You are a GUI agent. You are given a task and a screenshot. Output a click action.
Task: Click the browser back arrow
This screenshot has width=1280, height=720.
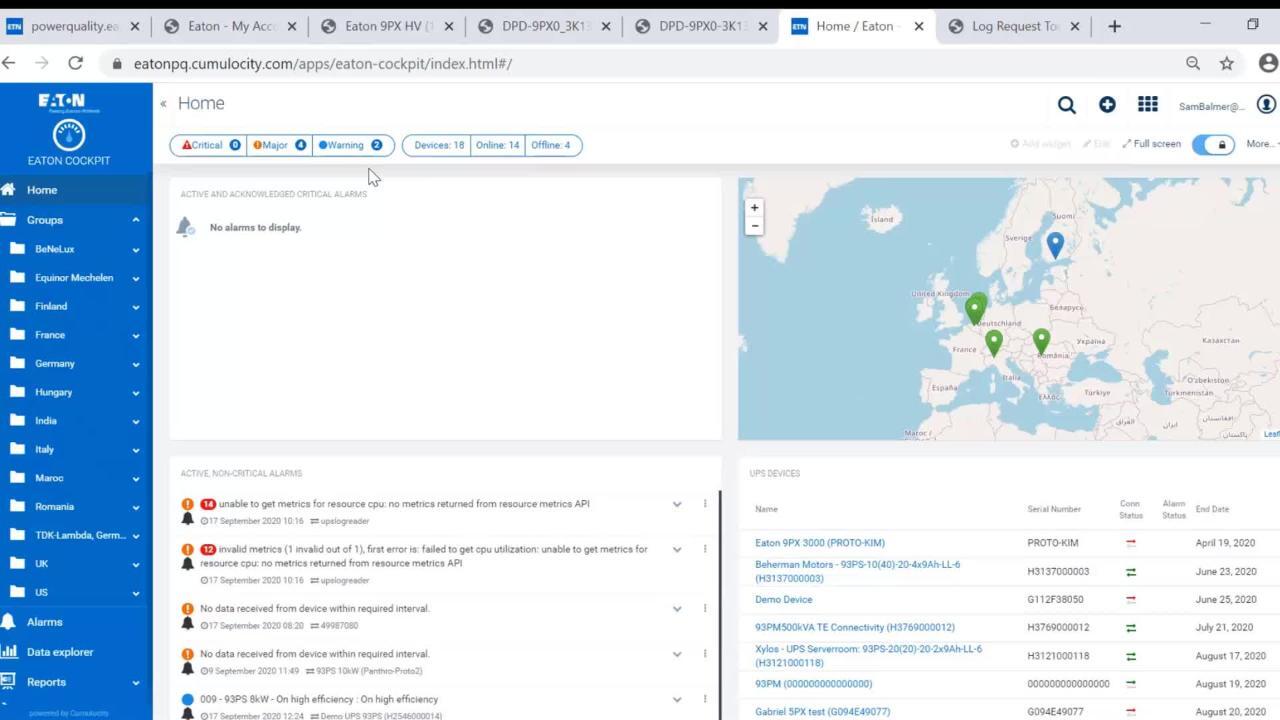[x=9, y=63]
